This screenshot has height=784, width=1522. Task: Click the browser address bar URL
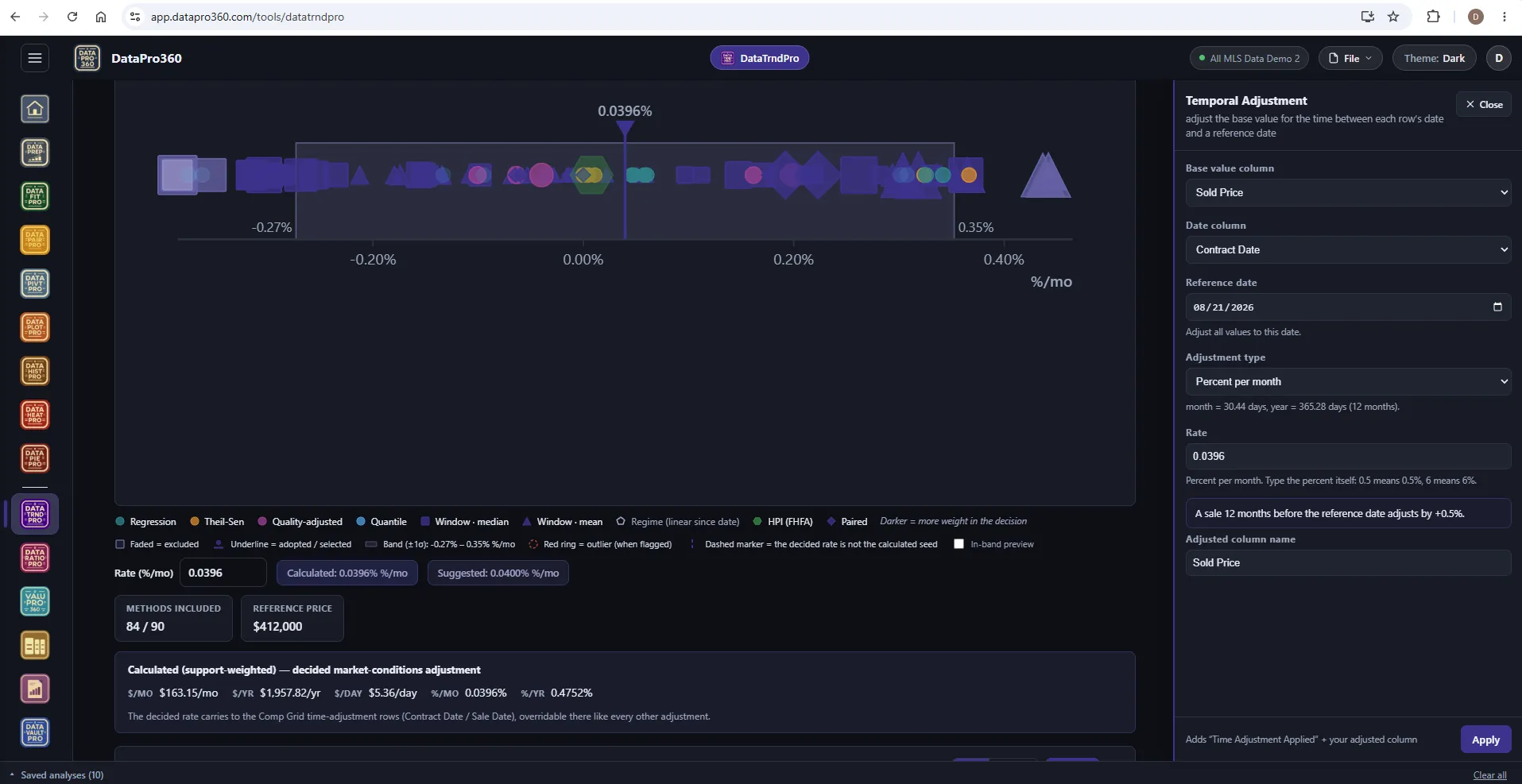[x=247, y=17]
